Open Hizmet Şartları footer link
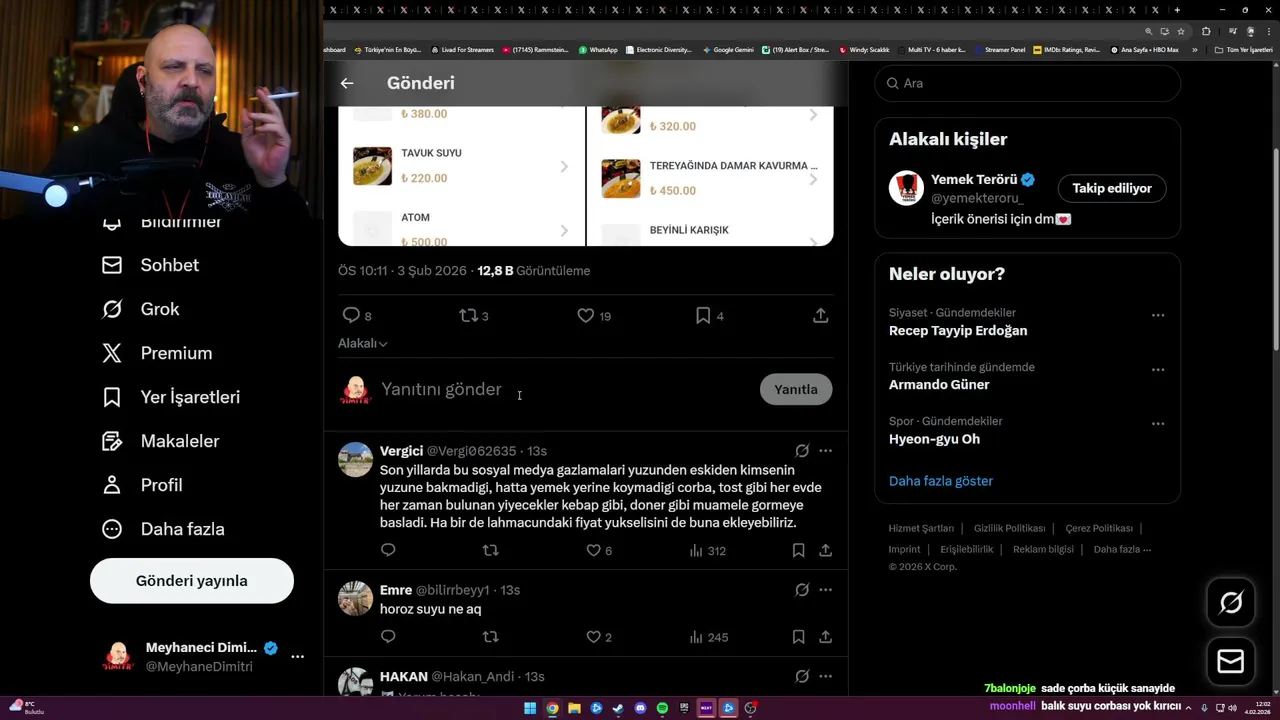 point(921,528)
